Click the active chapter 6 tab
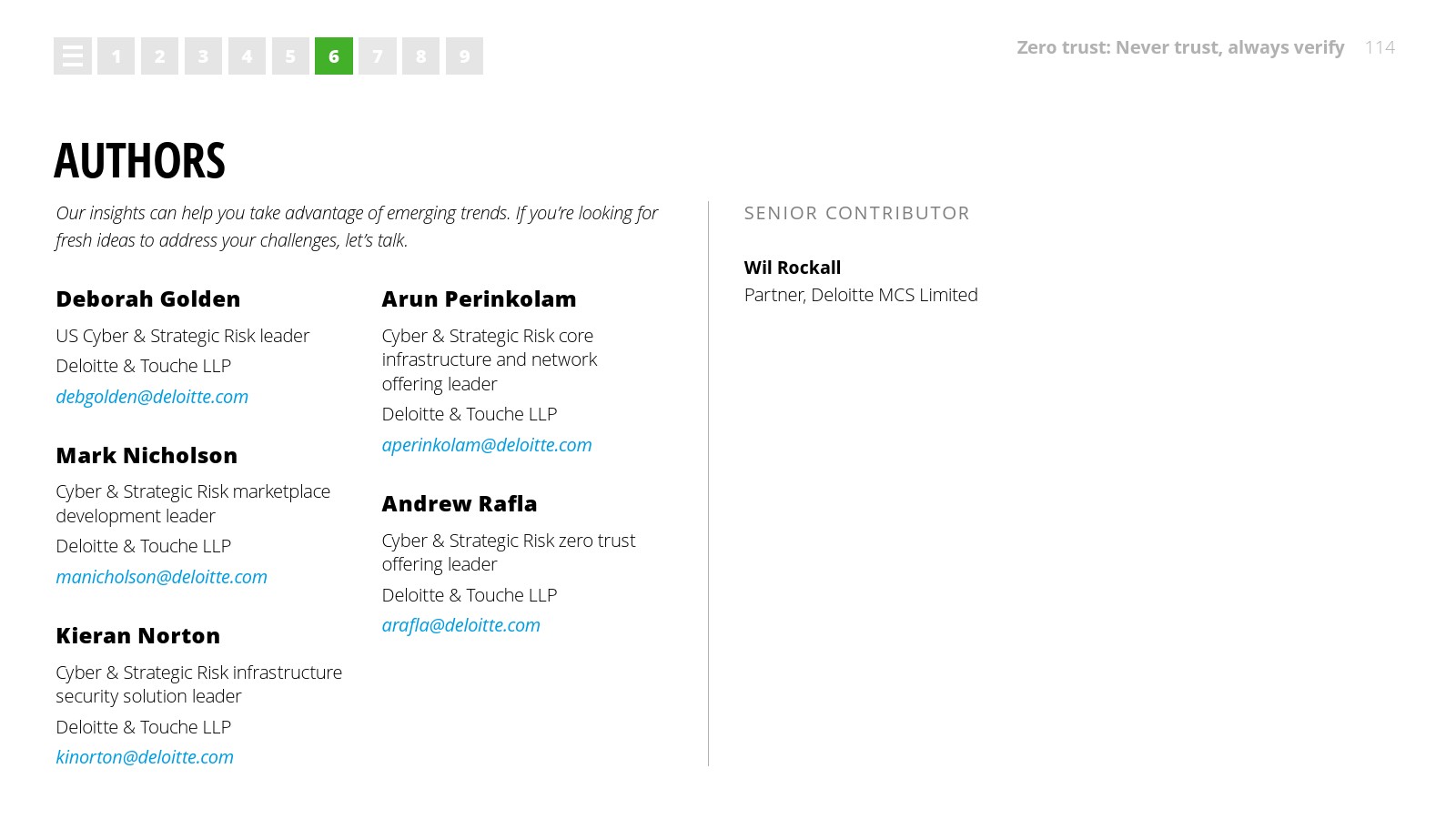Viewport: 1456px width, 819px height. pyautogui.click(x=334, y=56)
